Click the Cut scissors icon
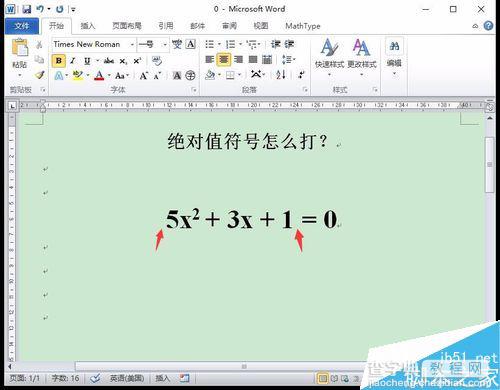 tap(39, 44)
